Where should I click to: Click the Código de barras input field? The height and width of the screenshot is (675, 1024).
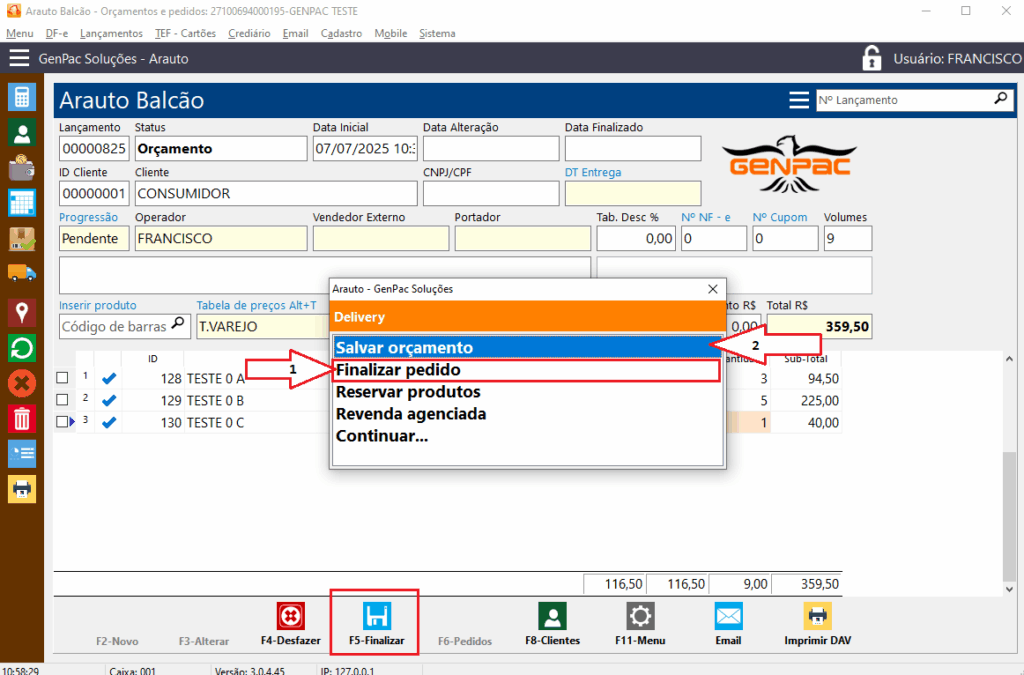[115, 326]
